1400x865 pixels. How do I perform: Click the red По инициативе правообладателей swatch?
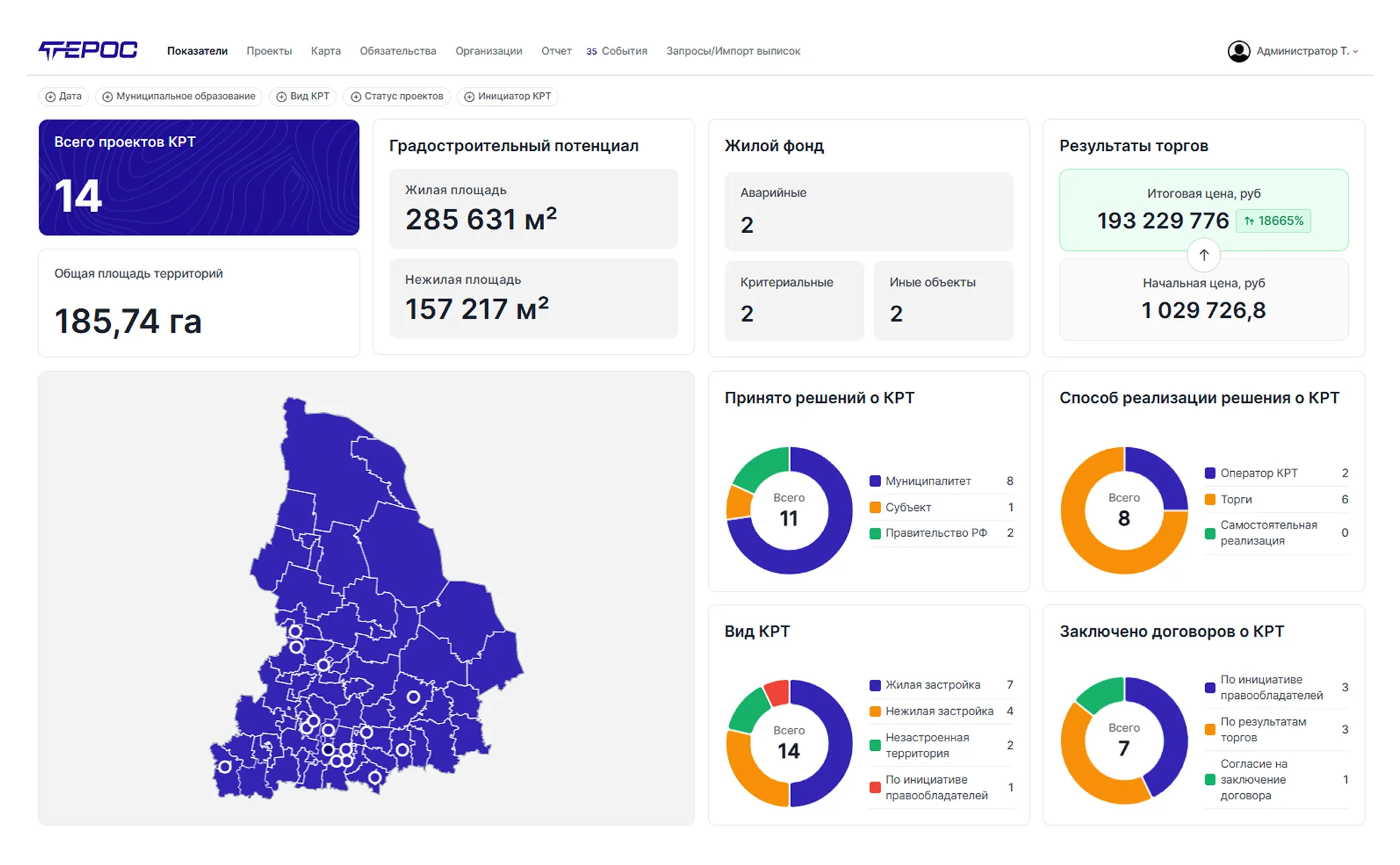[x=874, y=787]
